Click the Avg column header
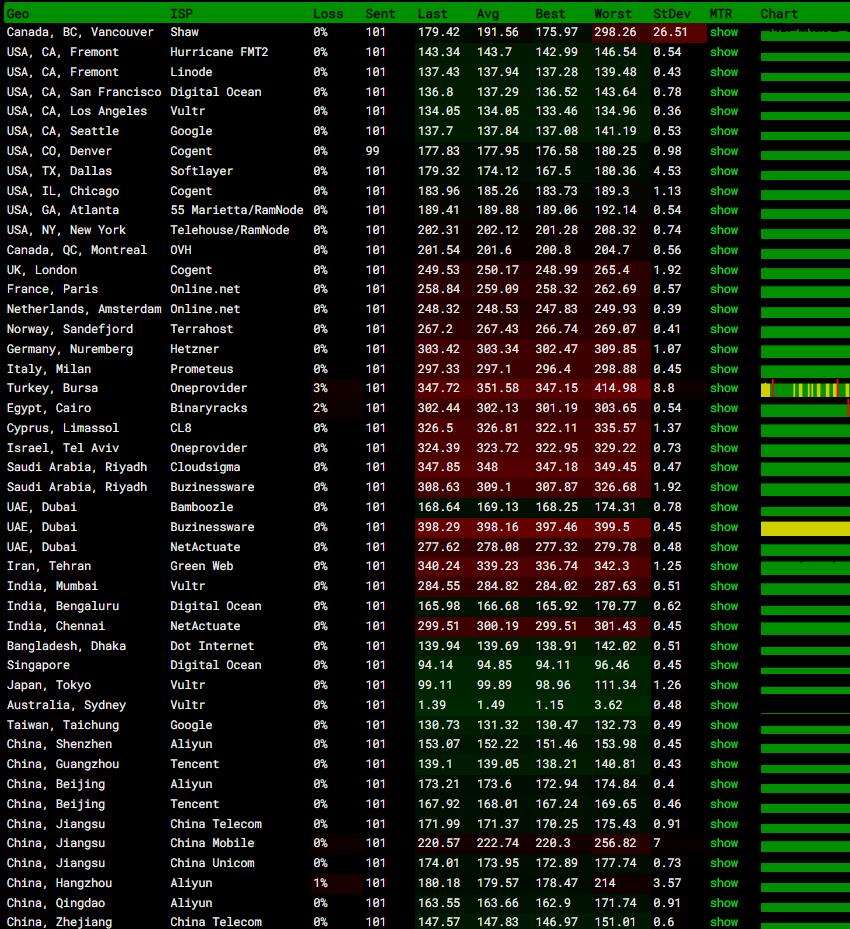 pos(488,14)
